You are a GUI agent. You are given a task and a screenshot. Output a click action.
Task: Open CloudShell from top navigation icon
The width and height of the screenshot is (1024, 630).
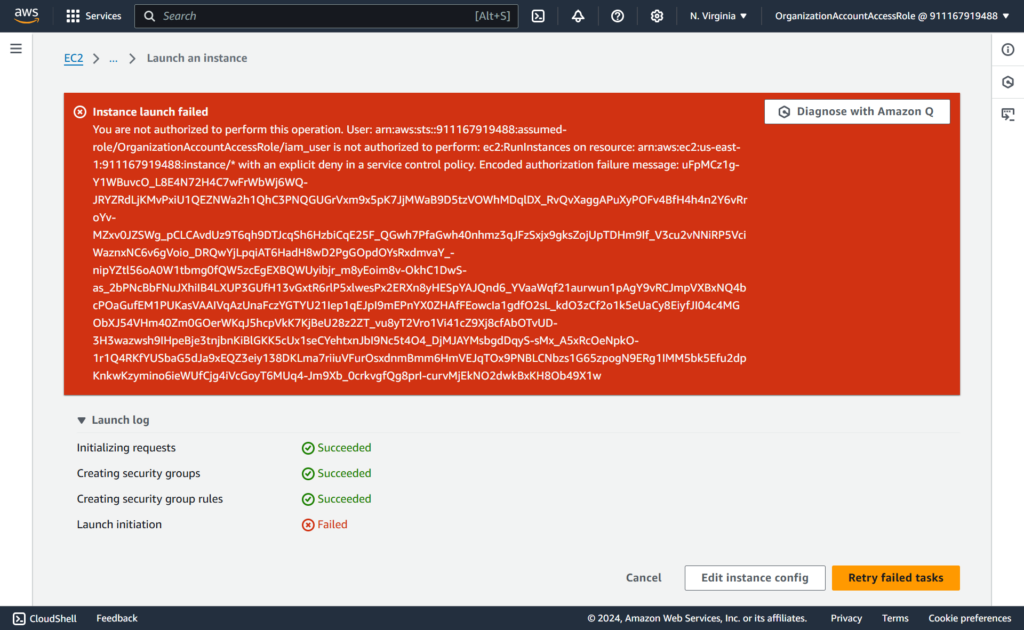[x=538, y=16]
